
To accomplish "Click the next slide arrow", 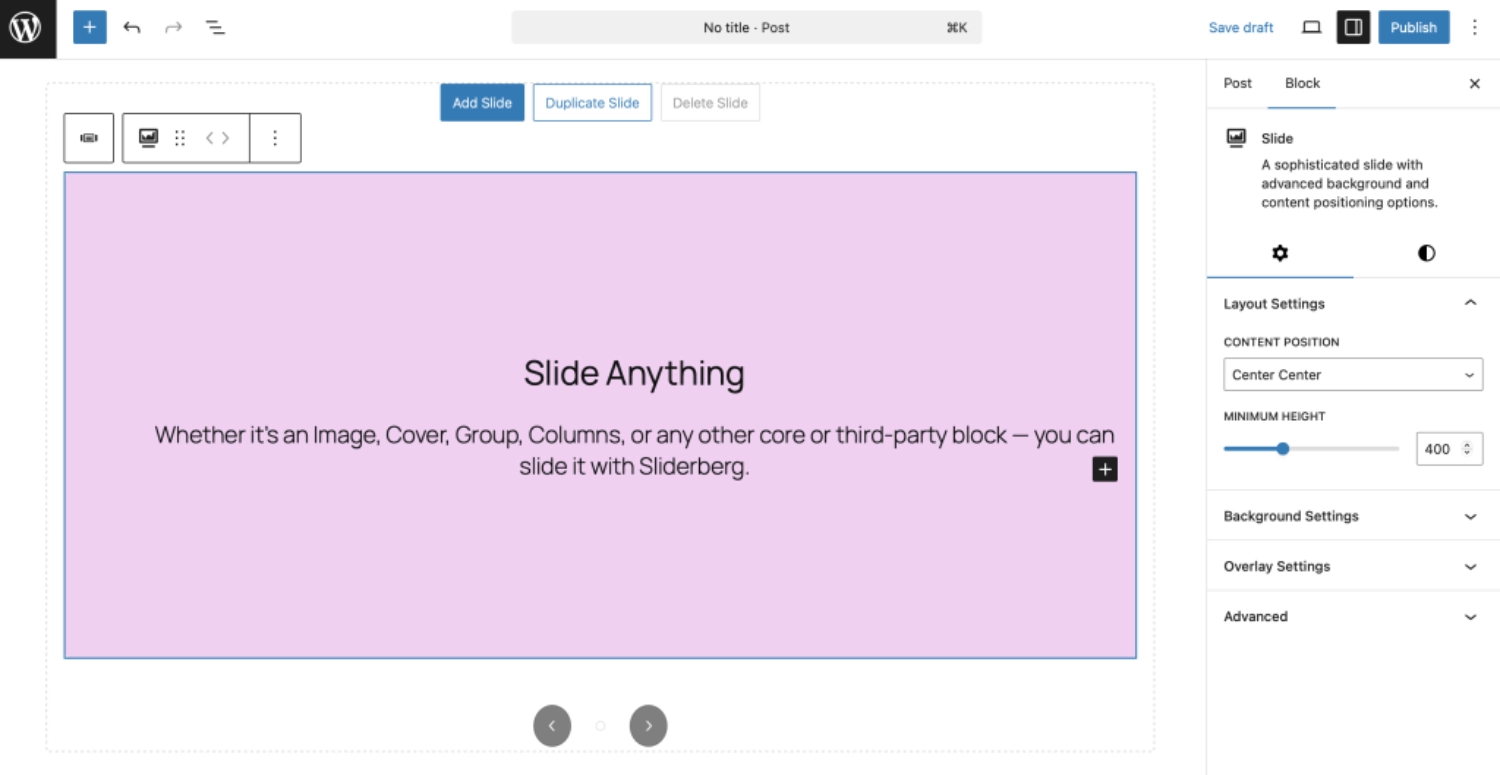I will 648,725.
